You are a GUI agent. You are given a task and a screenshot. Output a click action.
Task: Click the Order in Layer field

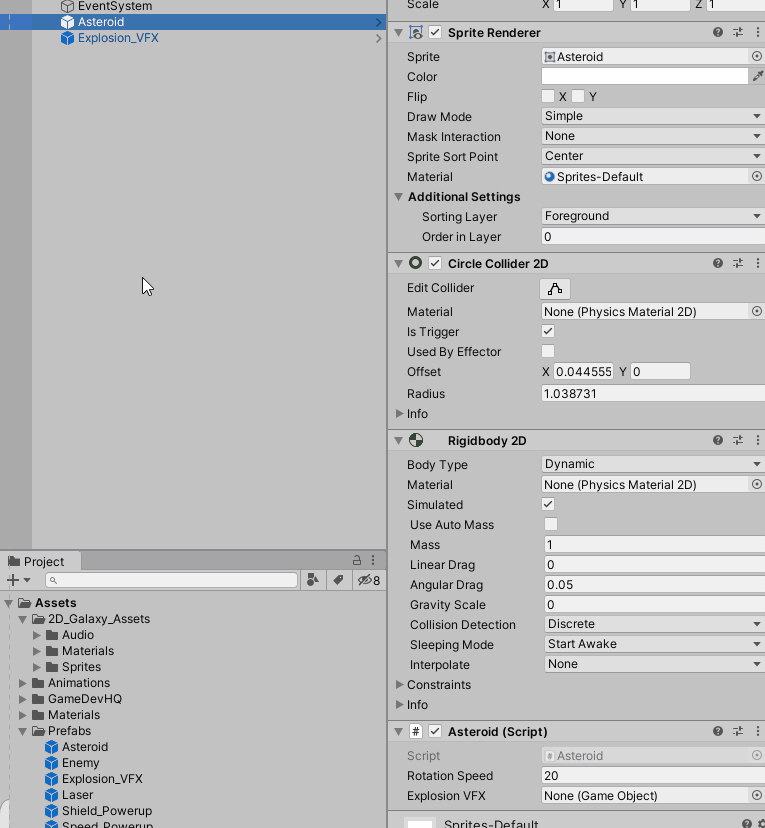653,237
